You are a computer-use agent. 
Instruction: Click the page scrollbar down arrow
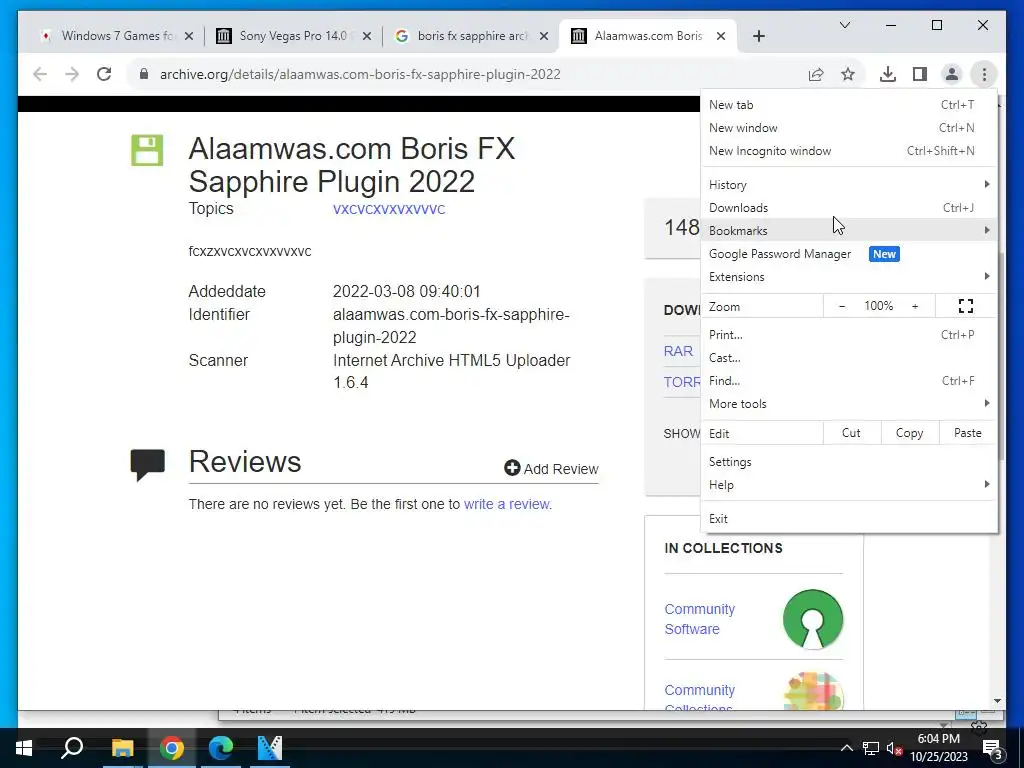point(997,701)
